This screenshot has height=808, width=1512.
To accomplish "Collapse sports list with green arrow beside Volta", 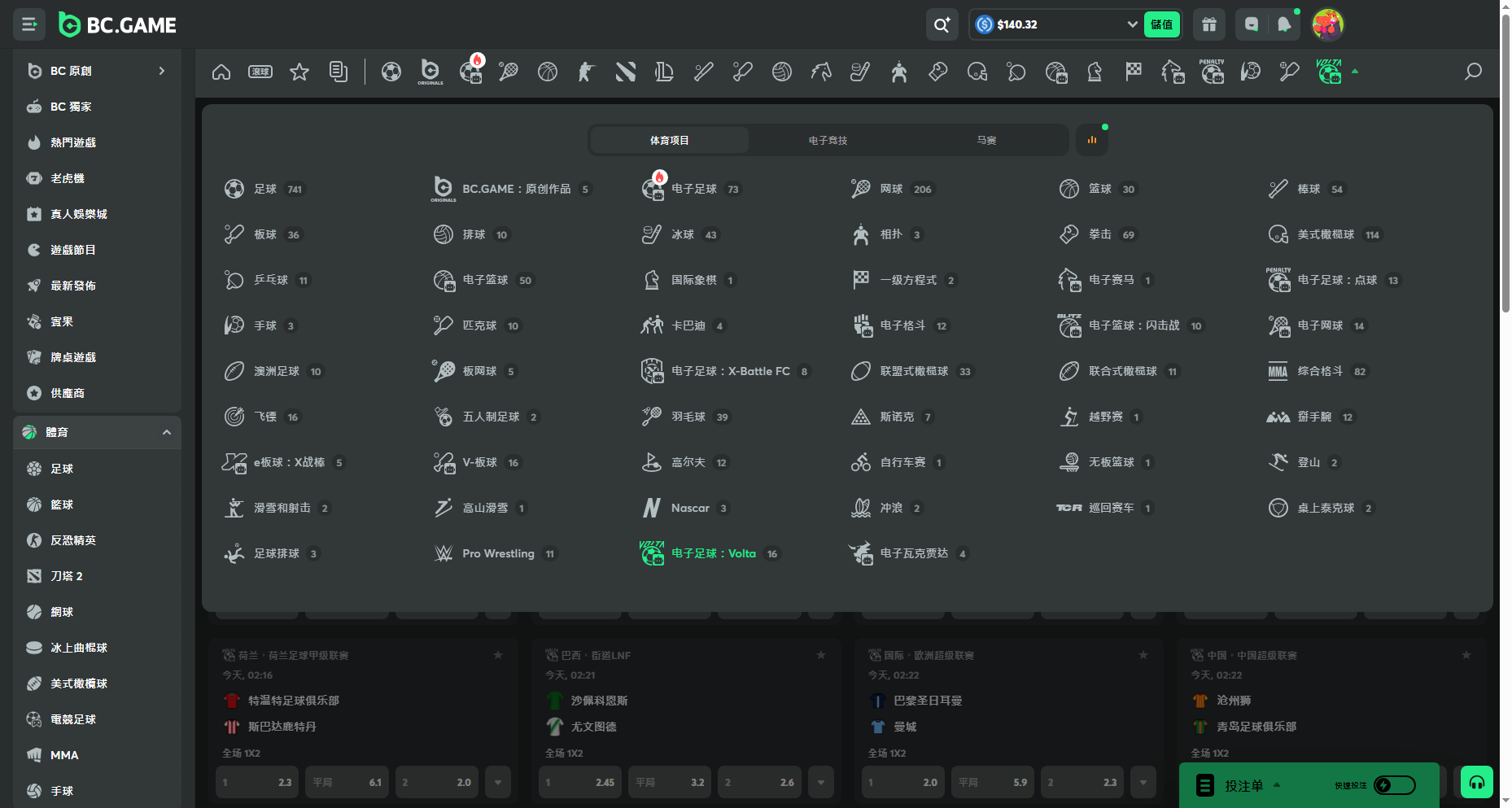I will point(1355,72).
